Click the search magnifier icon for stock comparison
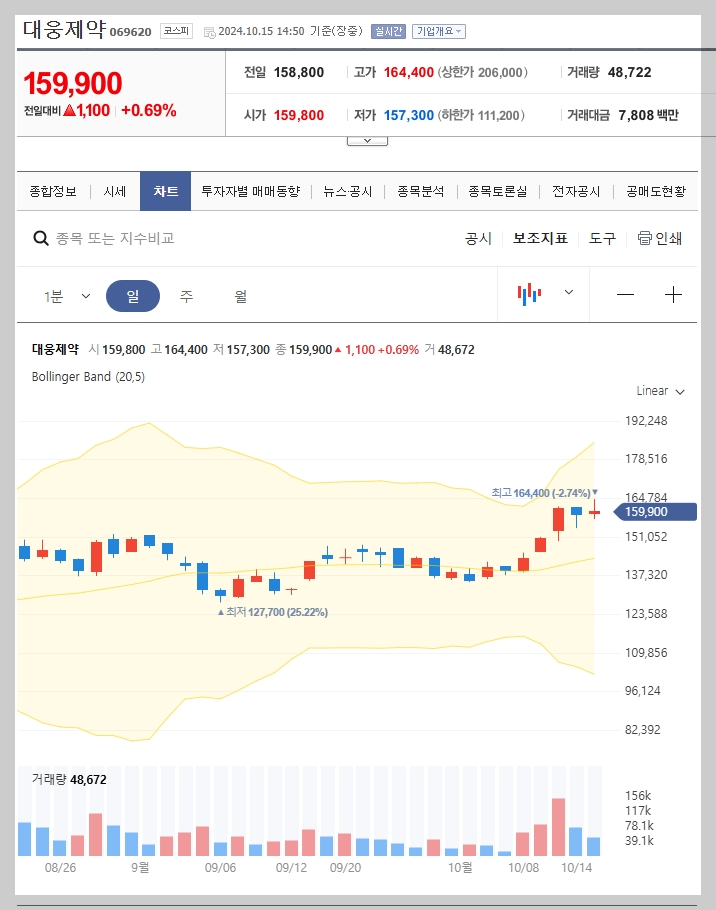Image resolution: width=716 pixels, height=910 pixels. point(40,239)
